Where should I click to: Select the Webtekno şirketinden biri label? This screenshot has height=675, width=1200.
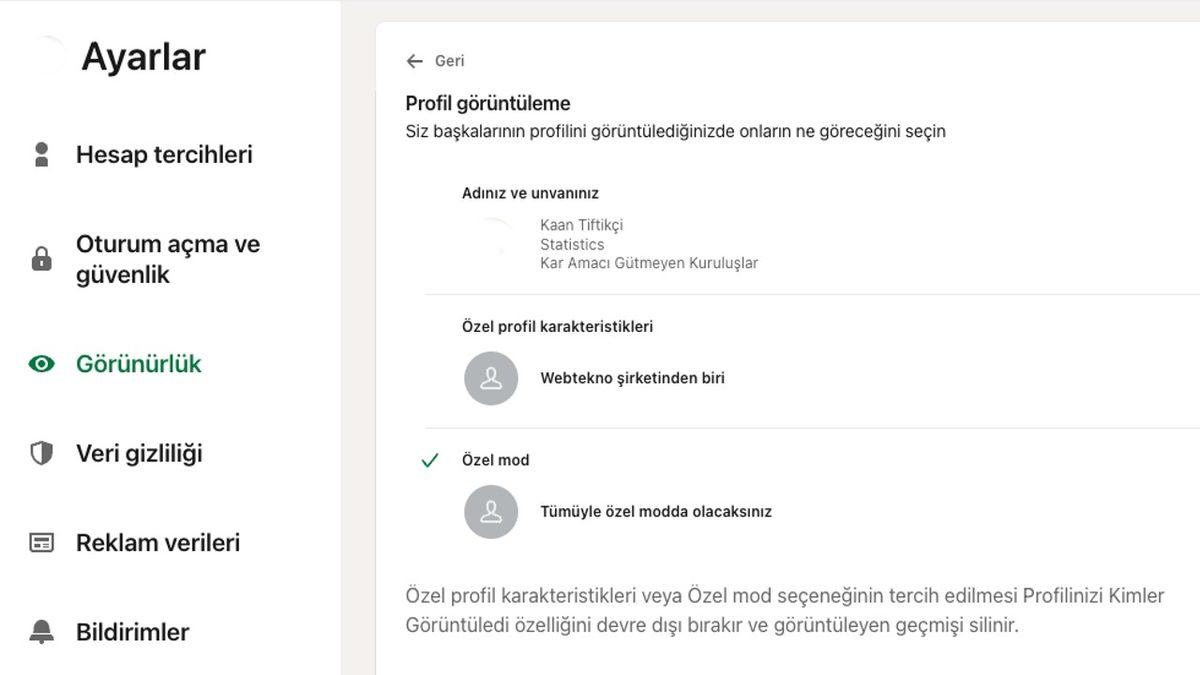point(632,378)
